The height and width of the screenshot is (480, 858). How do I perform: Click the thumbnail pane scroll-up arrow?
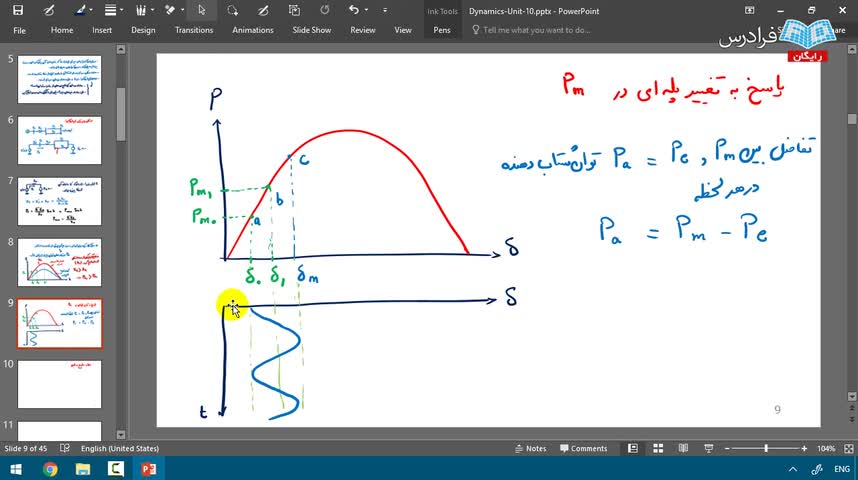click(x=121, y=50)
